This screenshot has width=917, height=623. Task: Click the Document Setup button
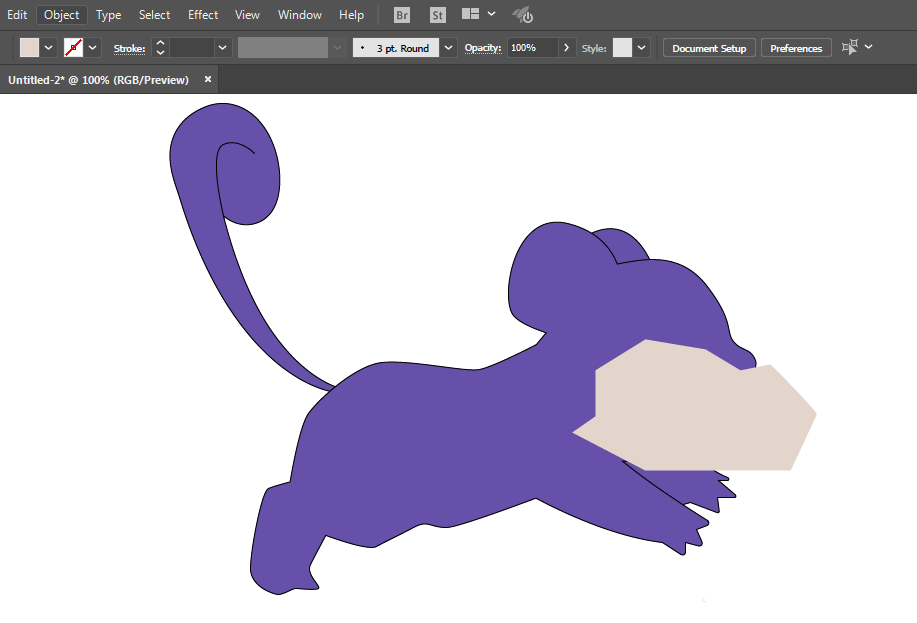tap(709, 48)
